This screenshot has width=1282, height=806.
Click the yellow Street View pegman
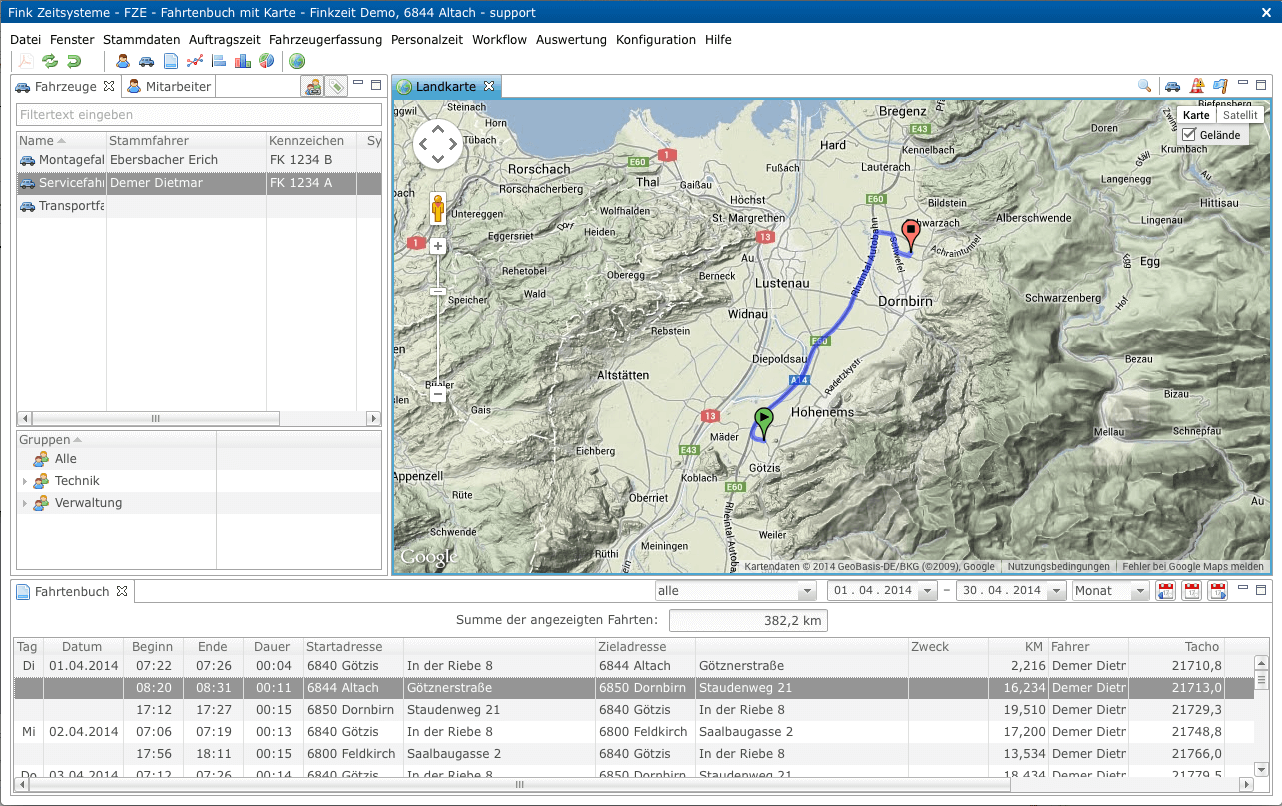[x=437, y=208]
